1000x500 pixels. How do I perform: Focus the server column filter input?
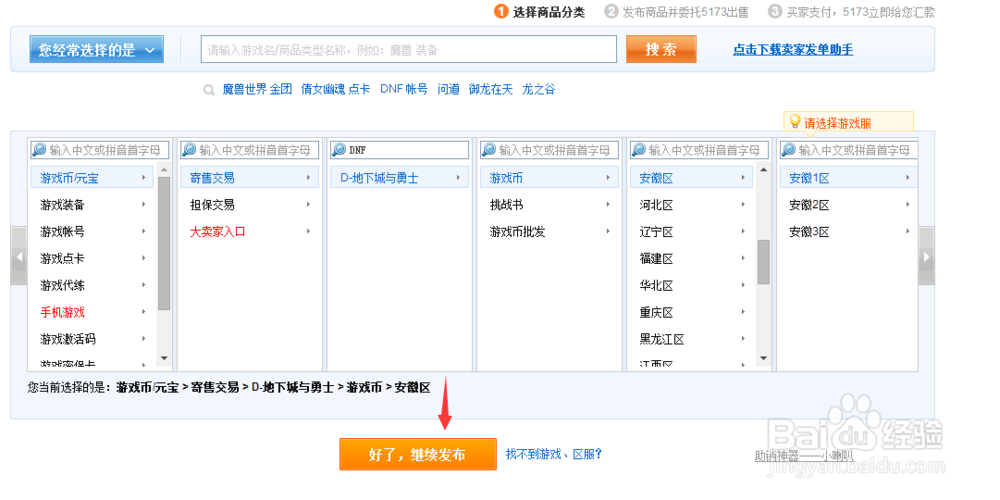click(849, 150)
